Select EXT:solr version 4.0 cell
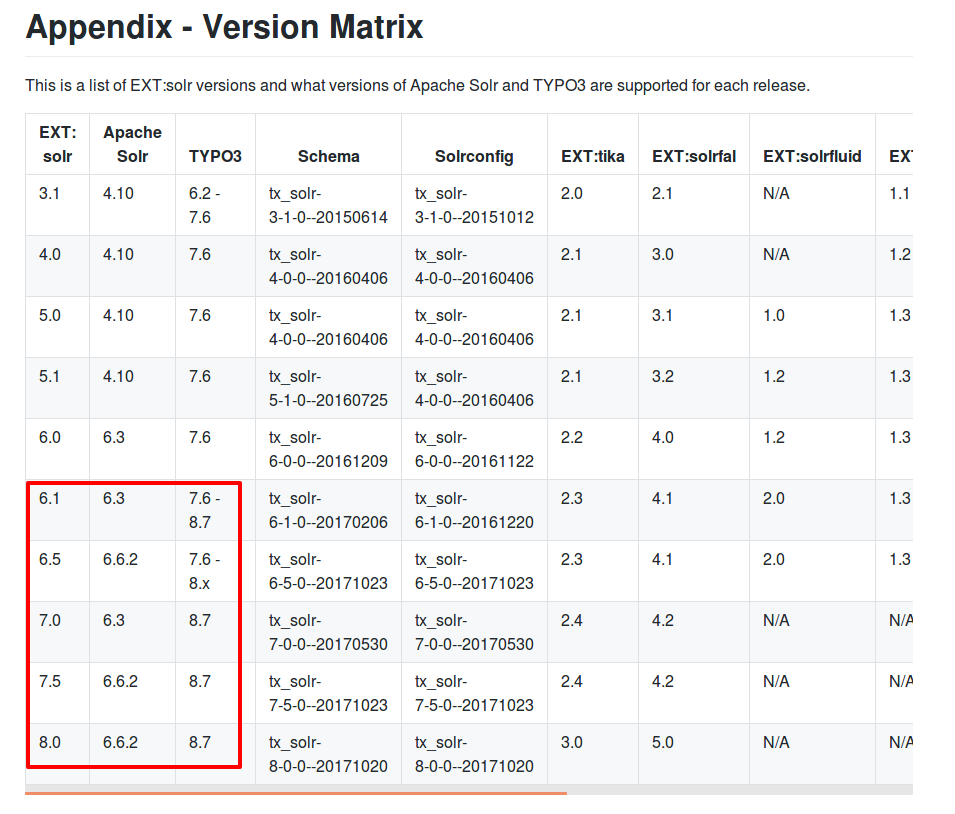Viewport: 955px width, 814px height. (57, 266)
